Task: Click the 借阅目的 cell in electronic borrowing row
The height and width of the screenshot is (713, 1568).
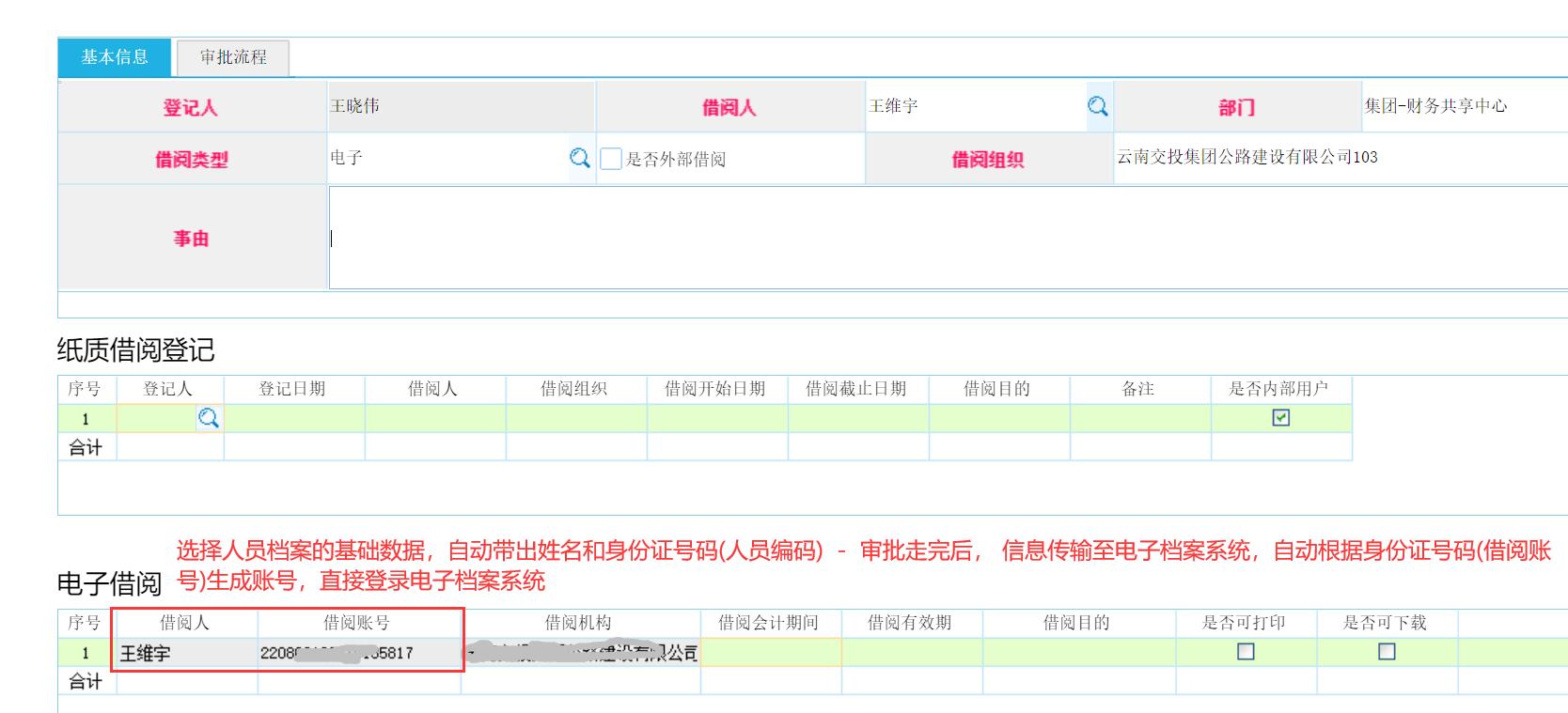Action: [x=1078, y=653]
